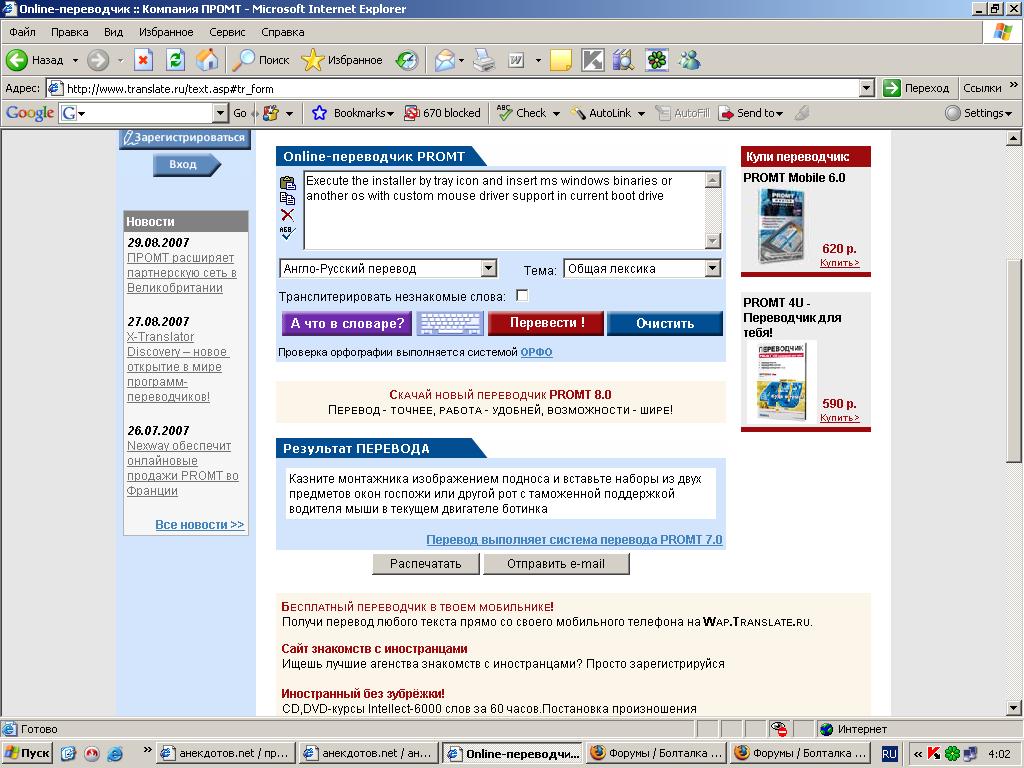1024x768 pixels.
Task: Refresh the page with green arrows icon
Action: tap(175, 60)
